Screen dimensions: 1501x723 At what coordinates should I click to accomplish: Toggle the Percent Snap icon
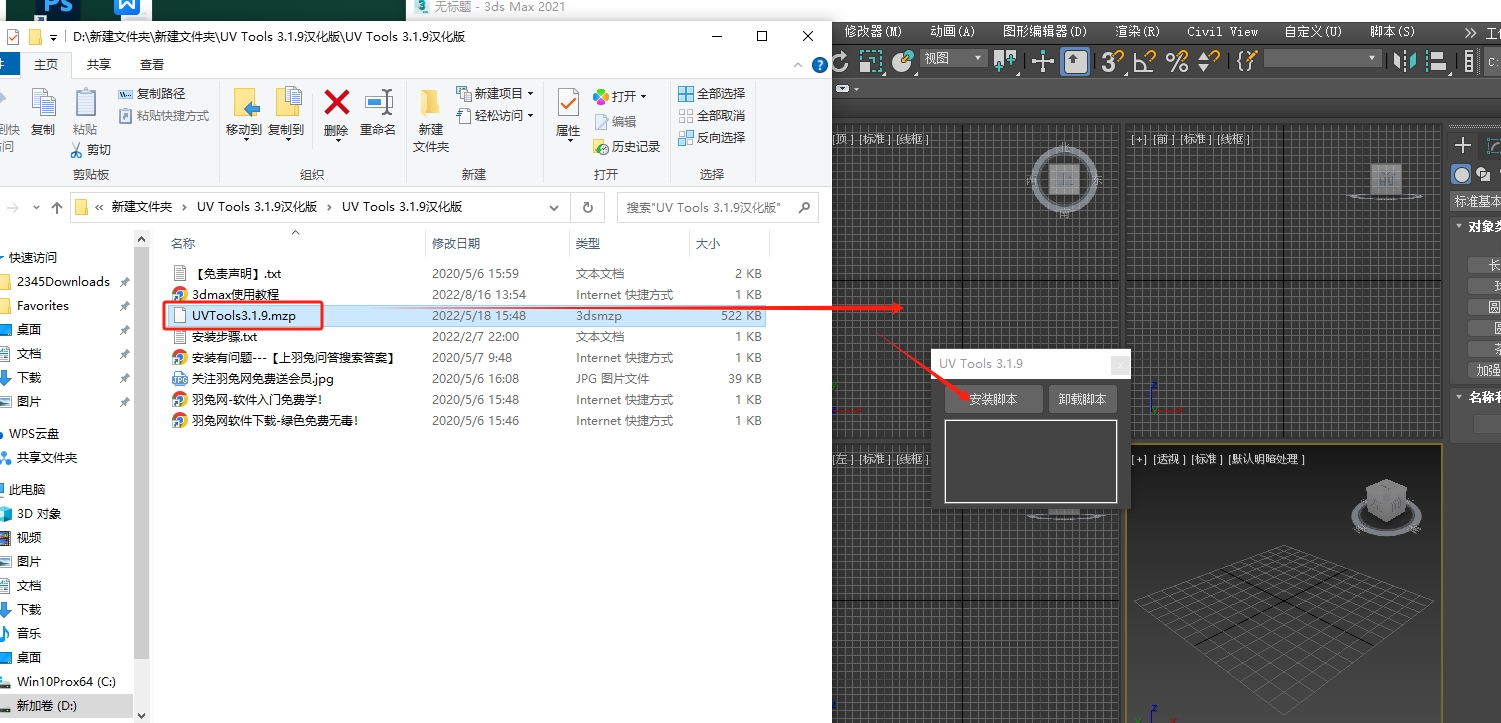[x=1177, y=62]
